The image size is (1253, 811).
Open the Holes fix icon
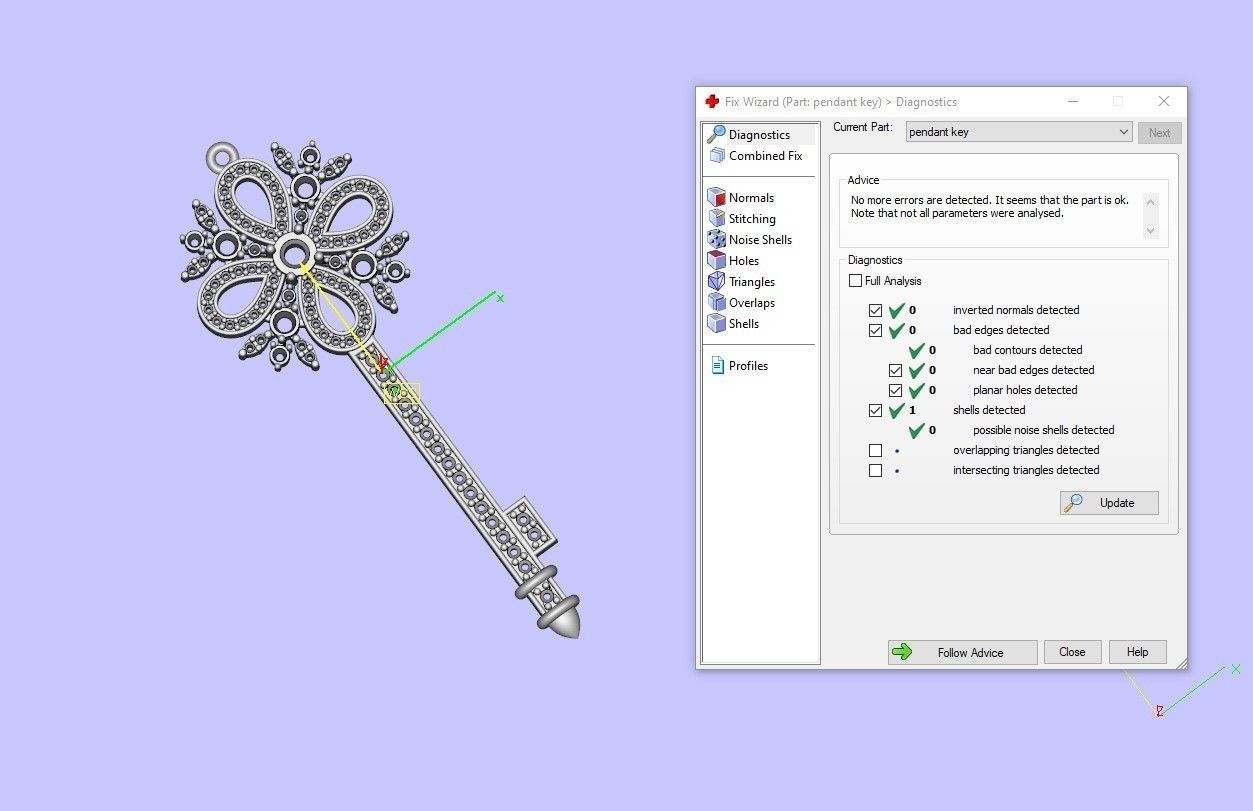click(716, 261)
